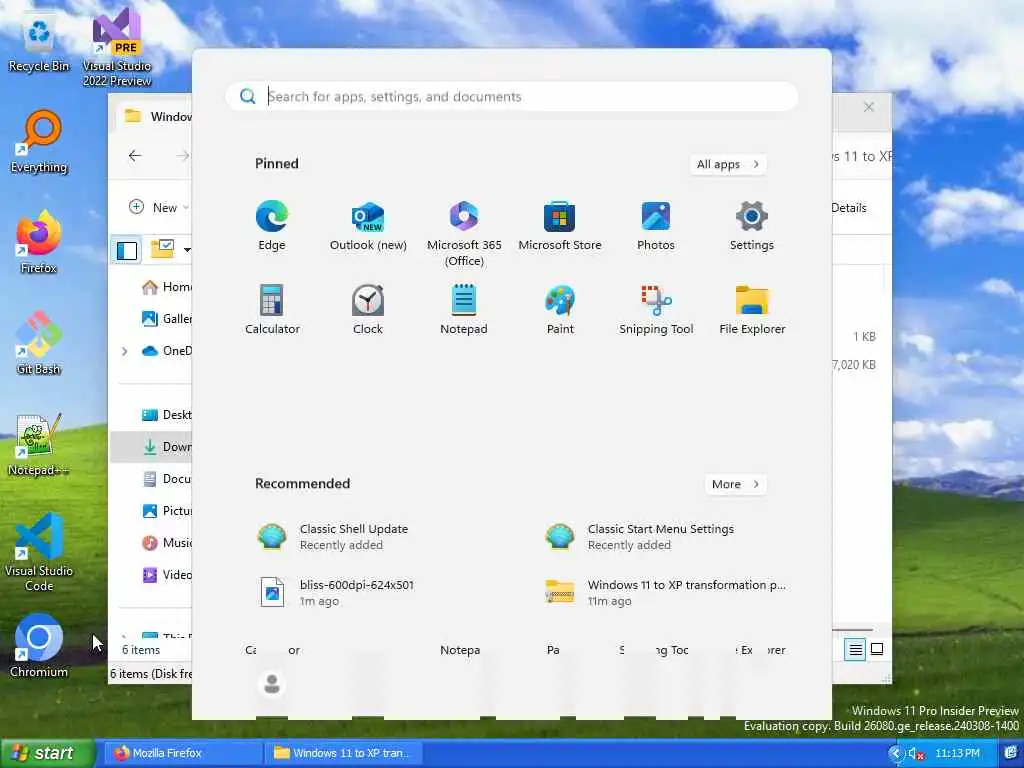Switch Explorer to large thumbnails view
Viewport: 1024px width, 768px height.
(x=877, y=649)
